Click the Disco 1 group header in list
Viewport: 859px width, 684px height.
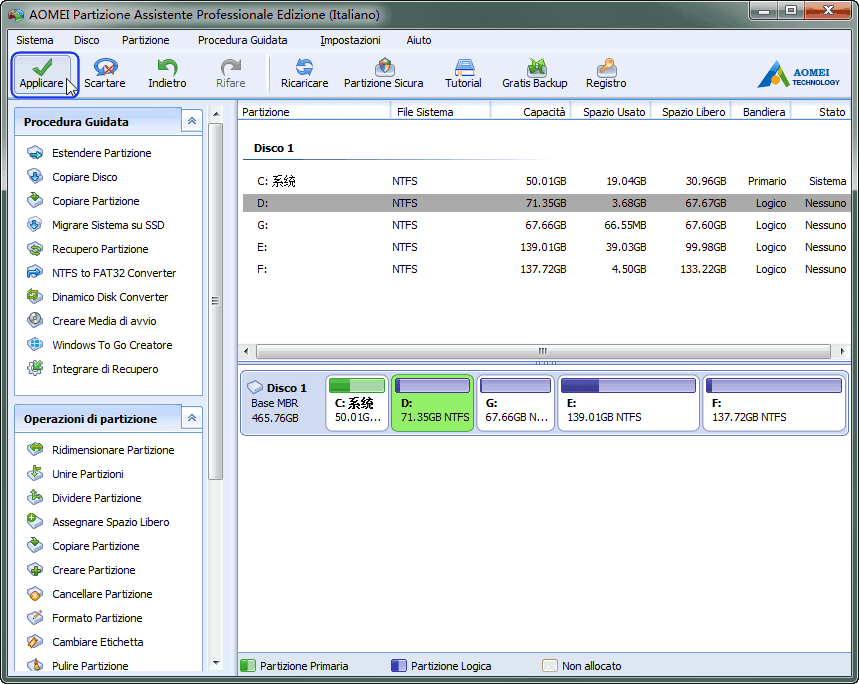(x=273, y=148)
